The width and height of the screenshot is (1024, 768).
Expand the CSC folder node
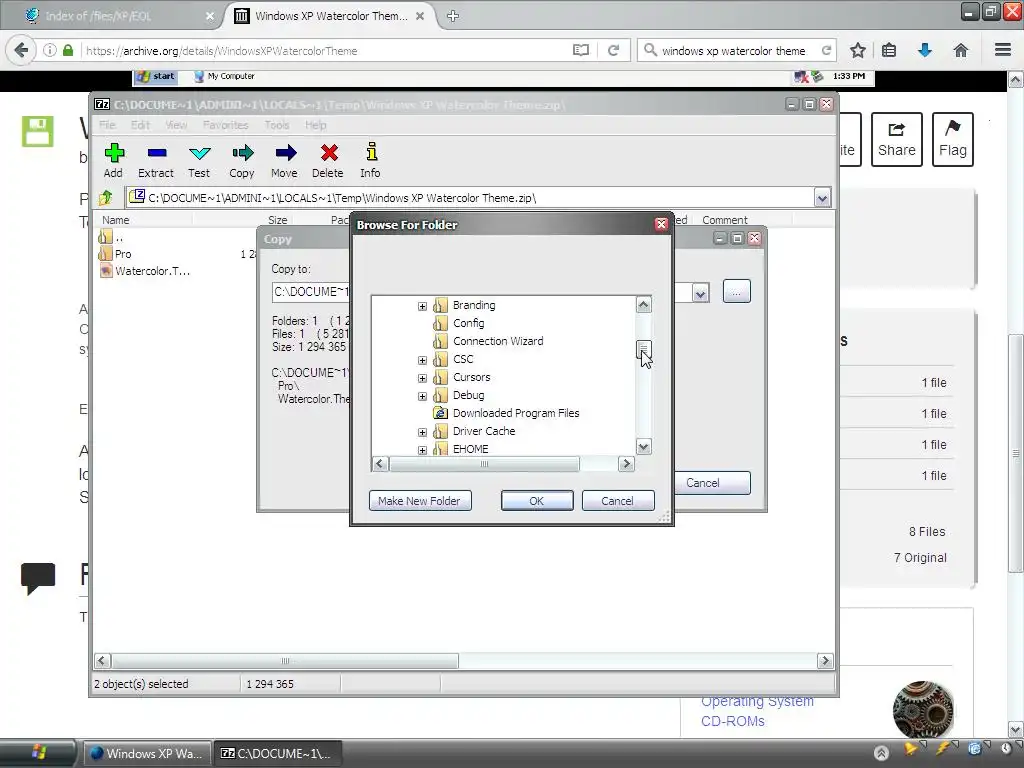[x=423, y=360]
